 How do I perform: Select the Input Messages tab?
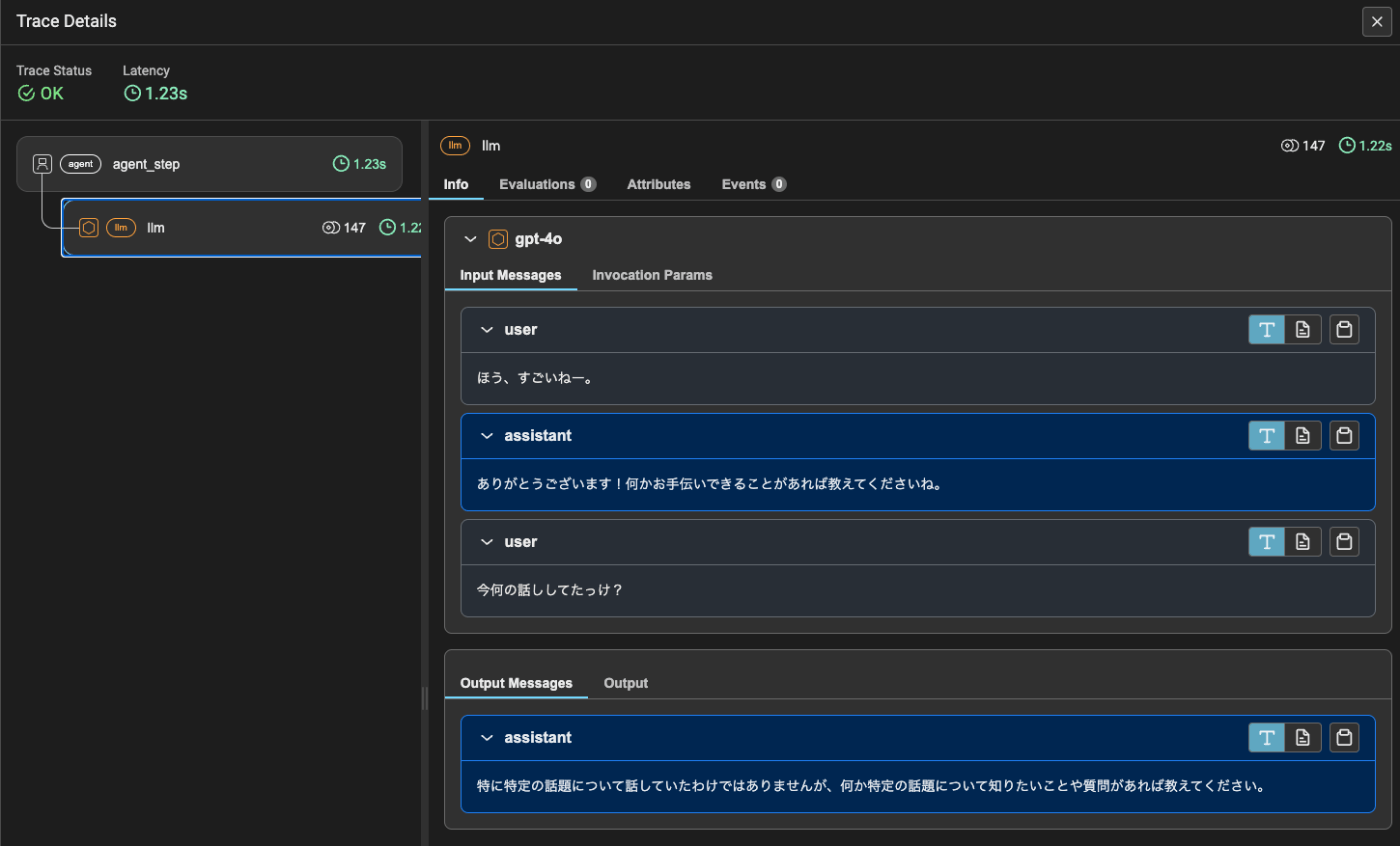[511, 275]
